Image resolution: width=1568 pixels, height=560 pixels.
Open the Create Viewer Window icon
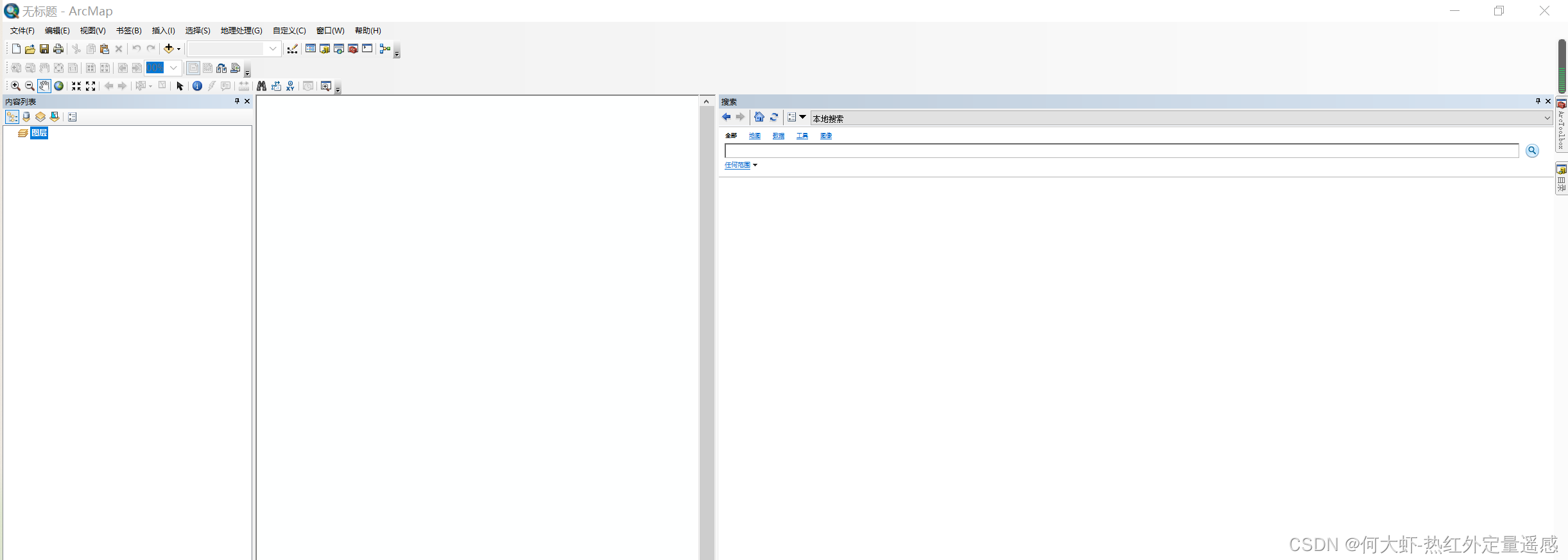(326, 86)
